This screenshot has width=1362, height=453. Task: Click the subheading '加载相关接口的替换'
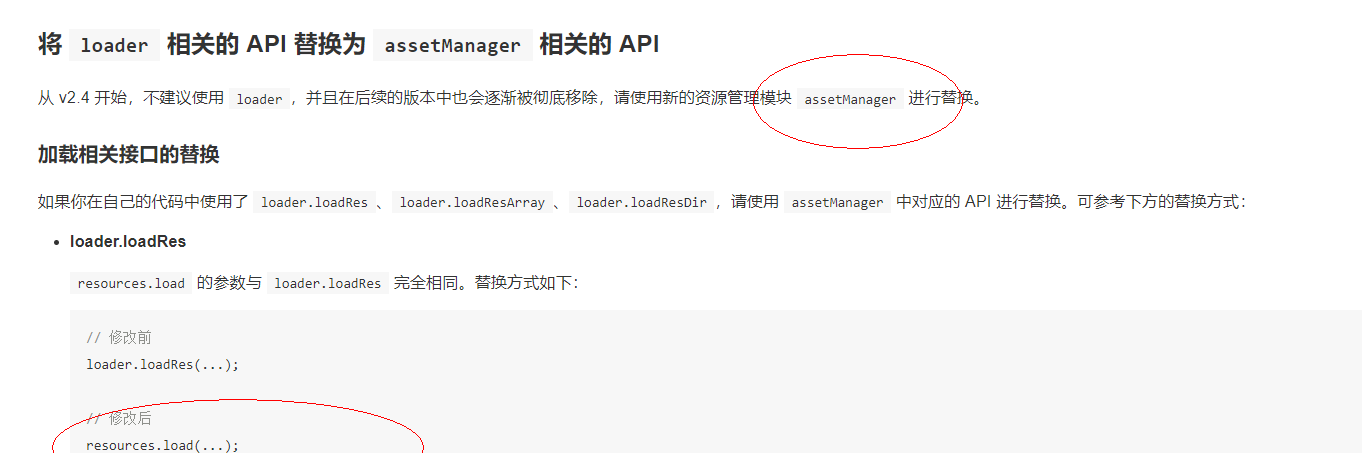click(128, 154)
